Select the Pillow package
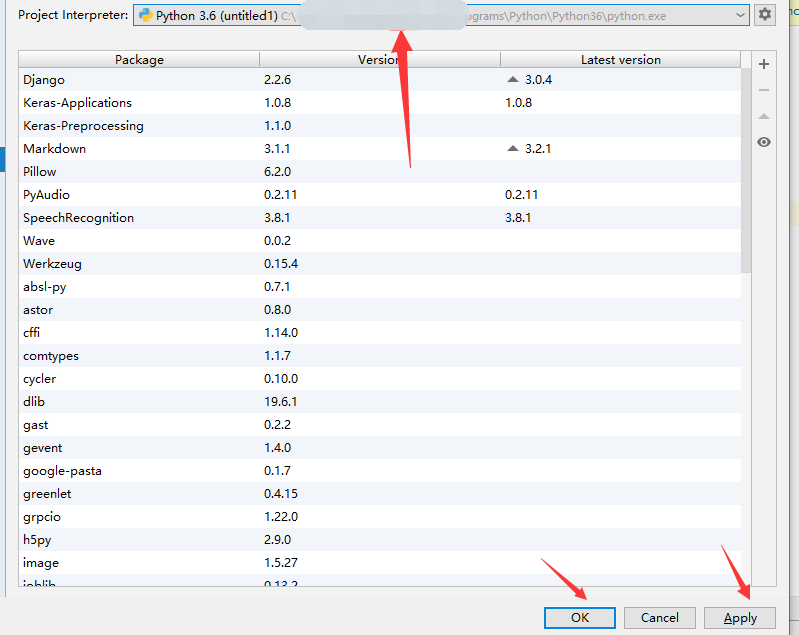Viewport: 799px width, 635px height. pos(380,172)
